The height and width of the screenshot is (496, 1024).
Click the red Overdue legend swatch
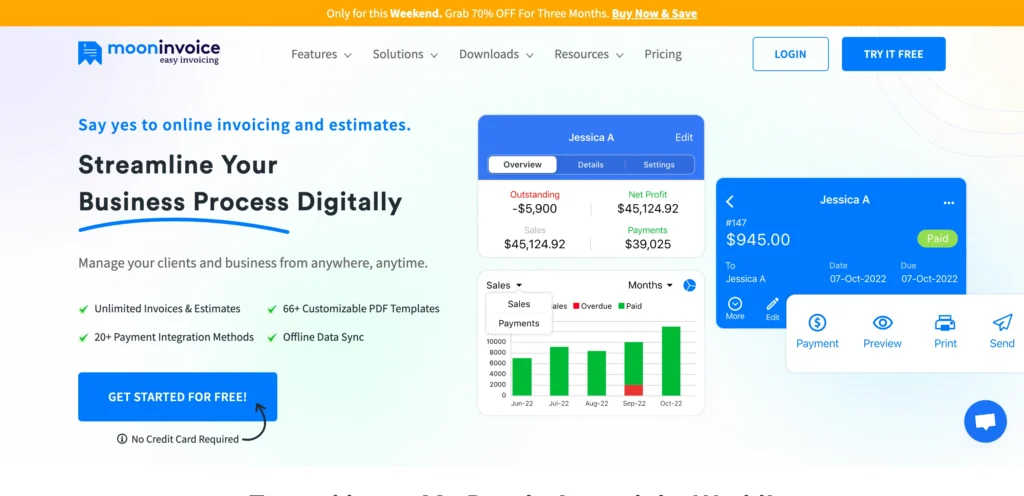click(x=577, y=305)
